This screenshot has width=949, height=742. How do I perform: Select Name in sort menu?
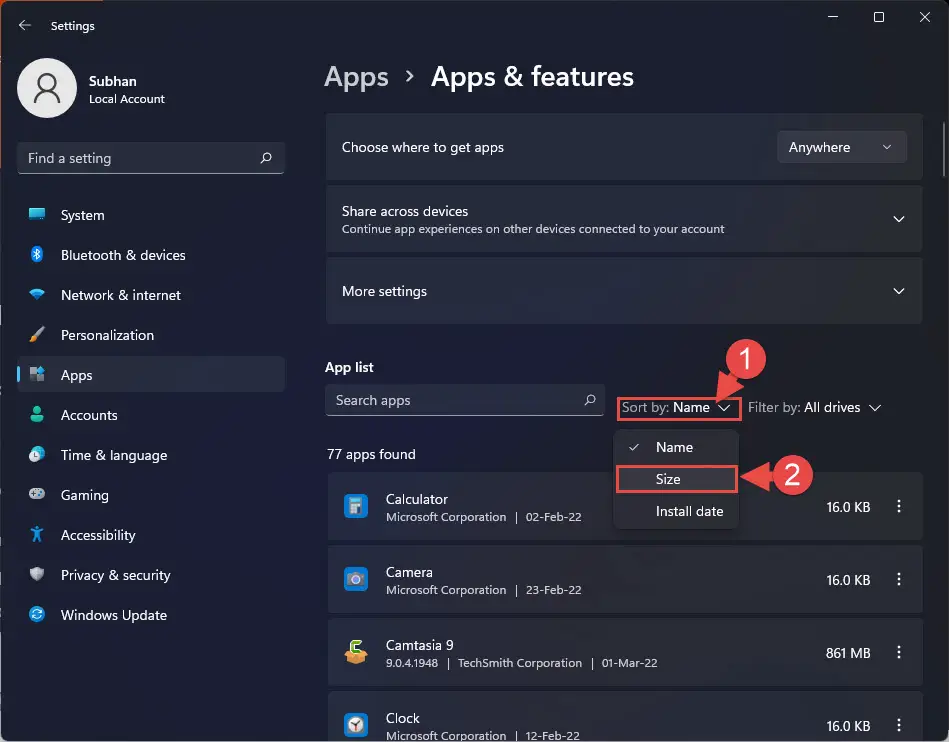pyautogui.click(x=676, y=447)
